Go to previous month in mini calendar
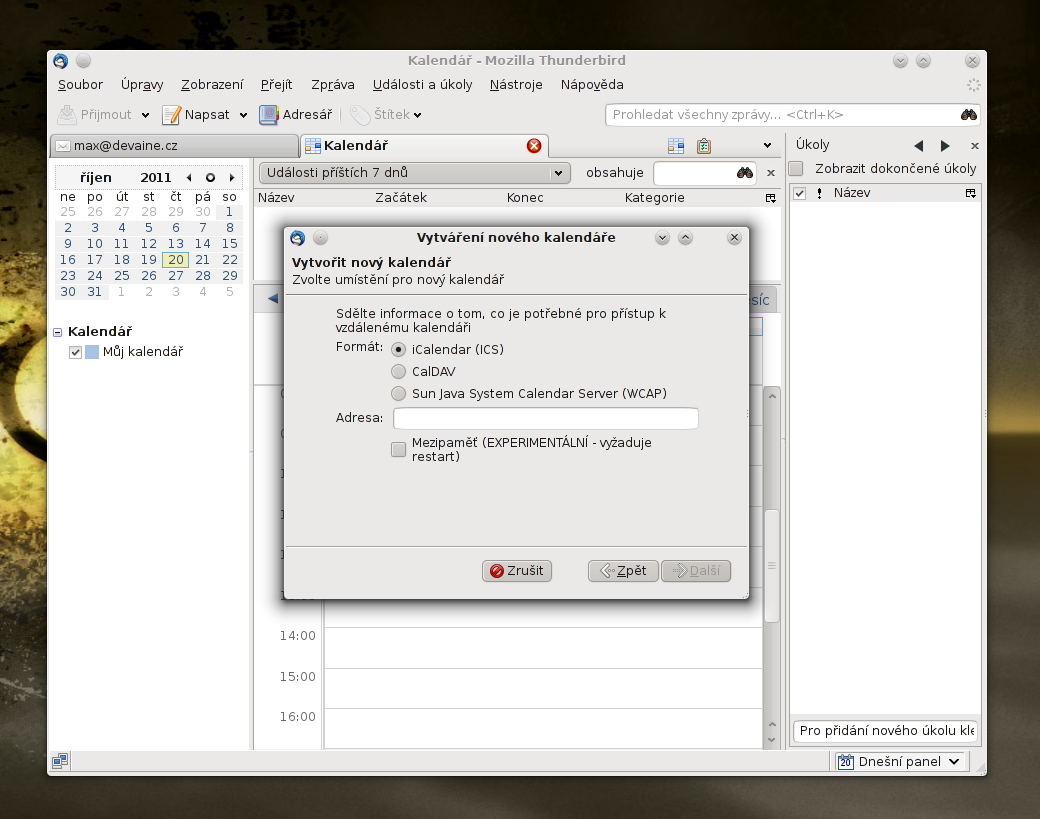Screen dimensions: 1040x819 click(x=189, y=178)
